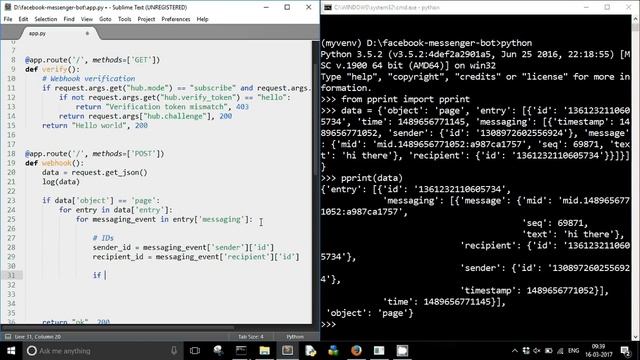Click the ENG language indicator
The image size is (640, 360).
point(573,351)
